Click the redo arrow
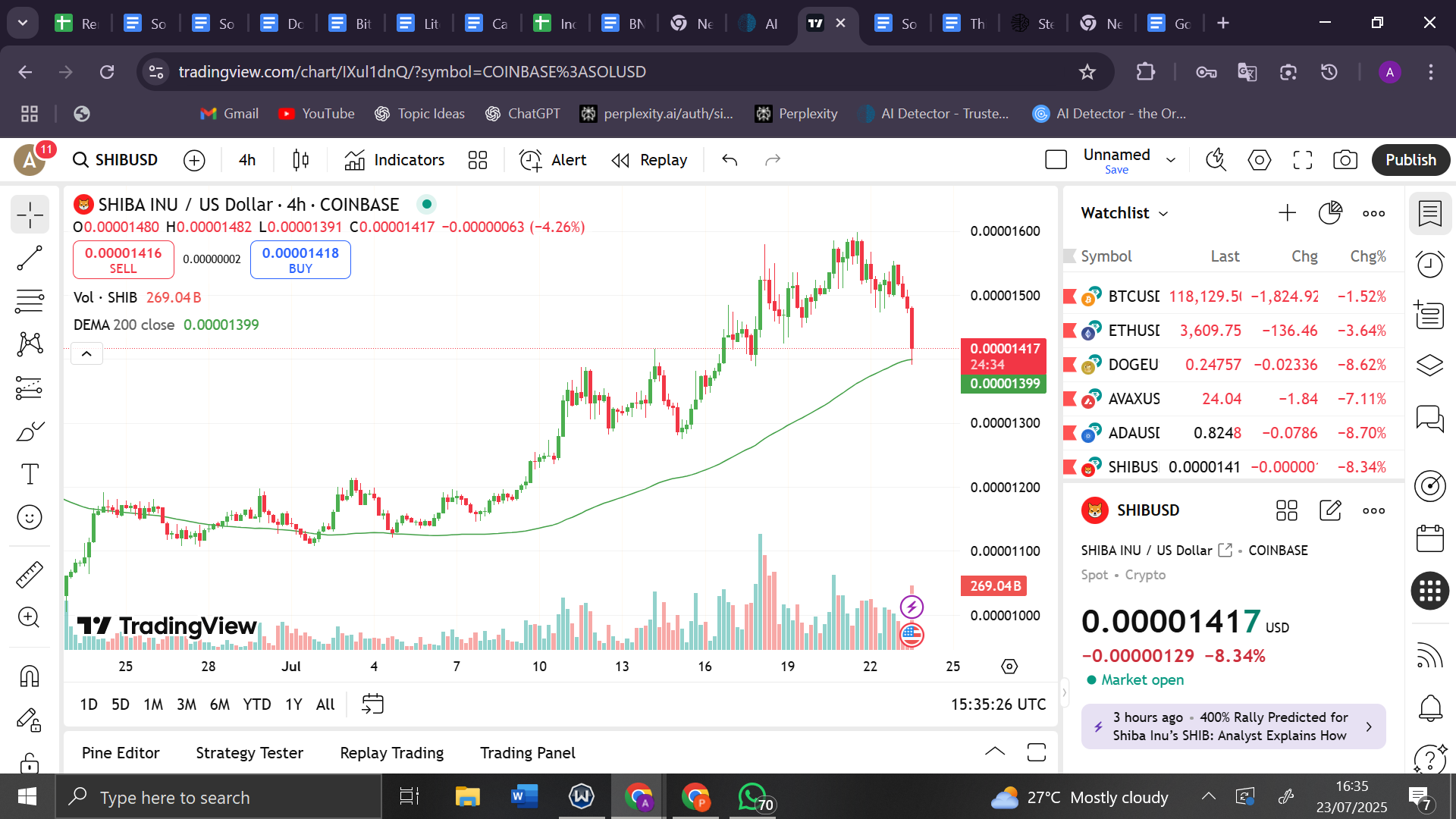Screen dimensions: 1456x819 pyautogui.click(x=773, y=160)
